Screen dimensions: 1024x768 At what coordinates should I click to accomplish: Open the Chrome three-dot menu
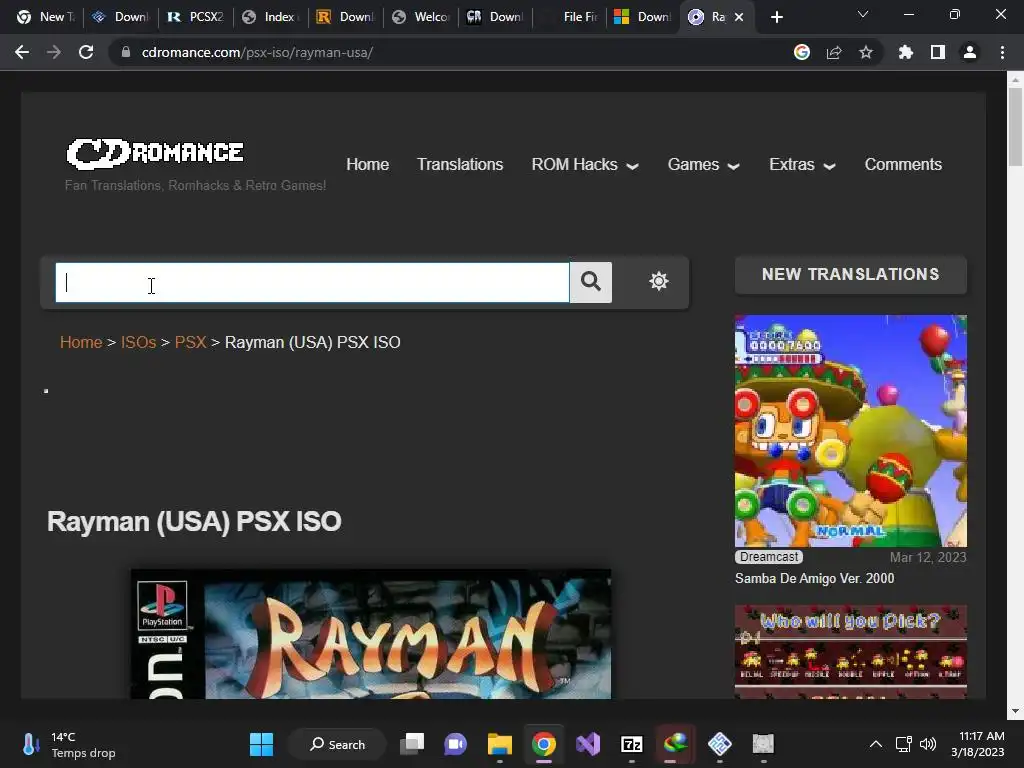(1002, 52)
